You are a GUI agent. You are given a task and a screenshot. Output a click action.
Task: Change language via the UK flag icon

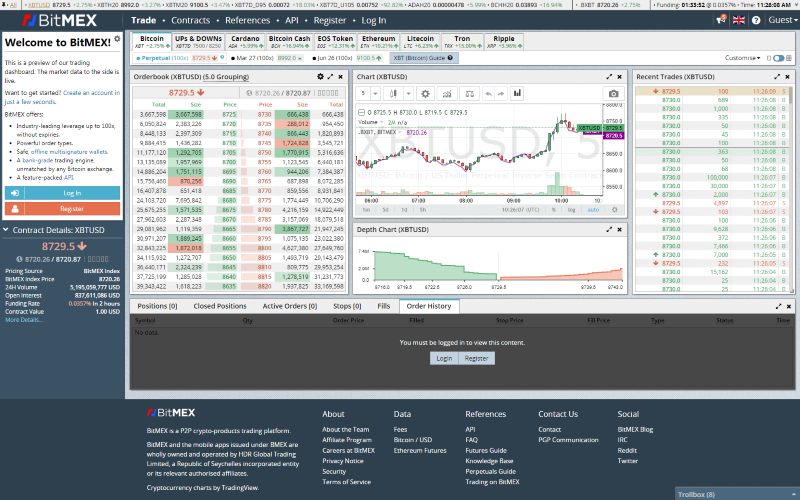tap(738, 20)
